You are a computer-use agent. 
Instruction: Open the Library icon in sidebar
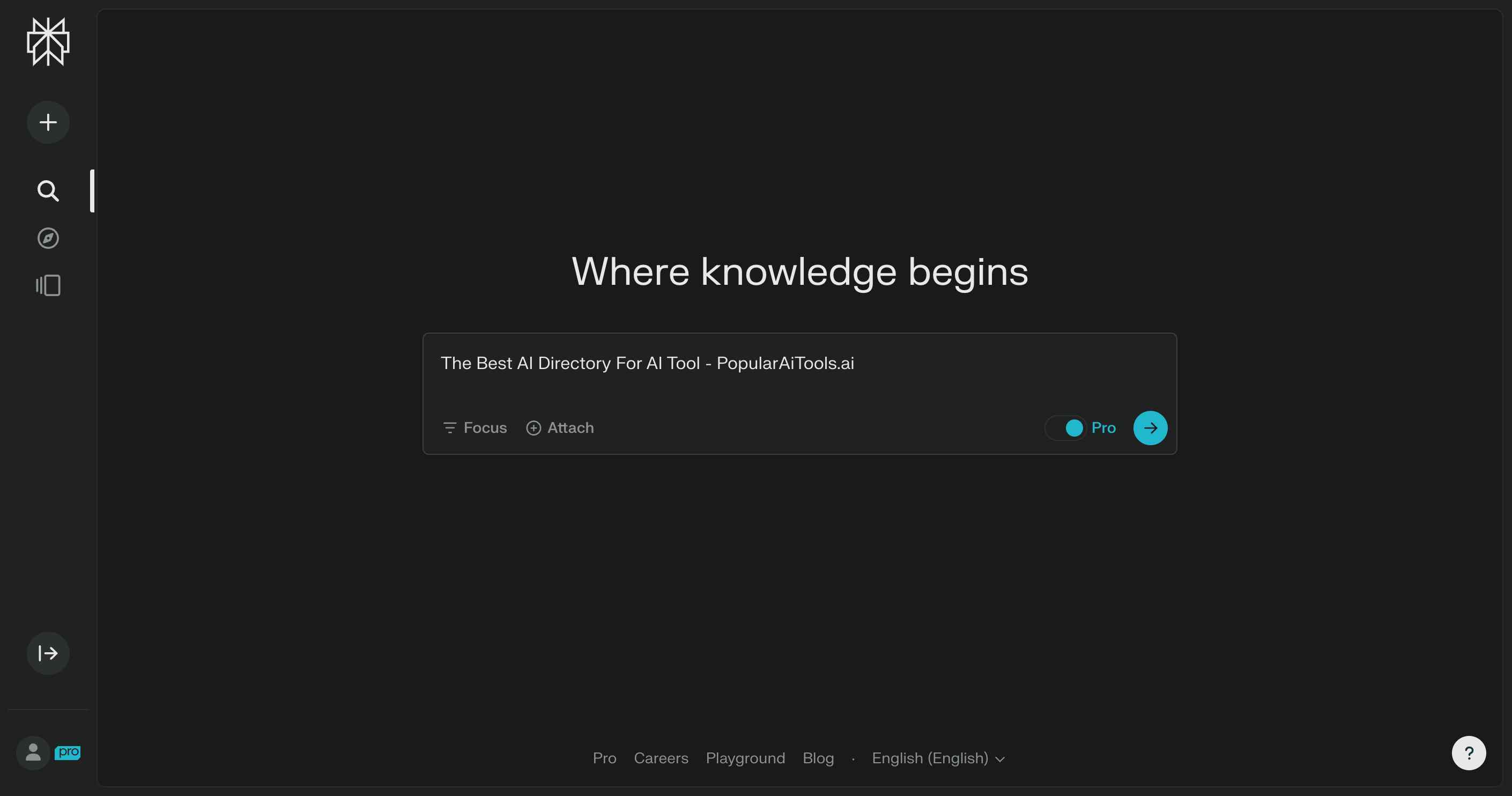click(48, 285)
